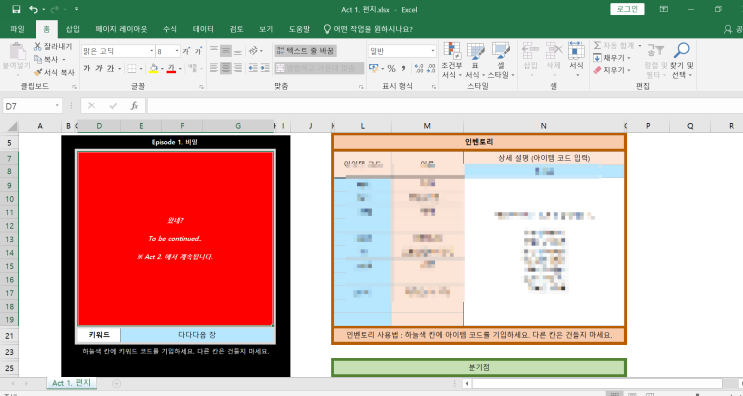Decrease font size with the smaller 가
The height and width of the screenshot is (396, 743).
tap(198, 51)
